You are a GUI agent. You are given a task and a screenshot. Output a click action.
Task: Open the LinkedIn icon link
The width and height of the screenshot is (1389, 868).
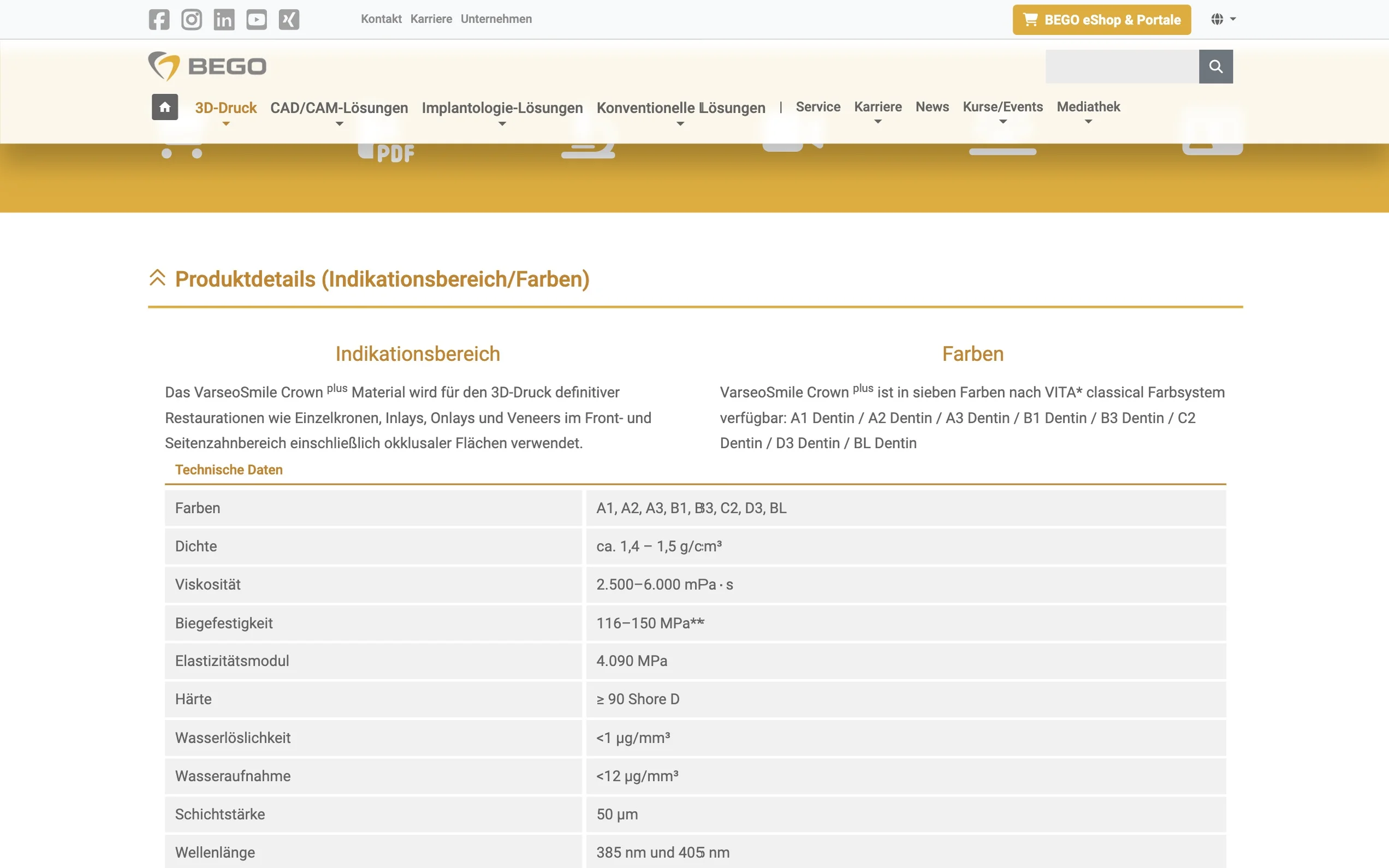(224, 20)
